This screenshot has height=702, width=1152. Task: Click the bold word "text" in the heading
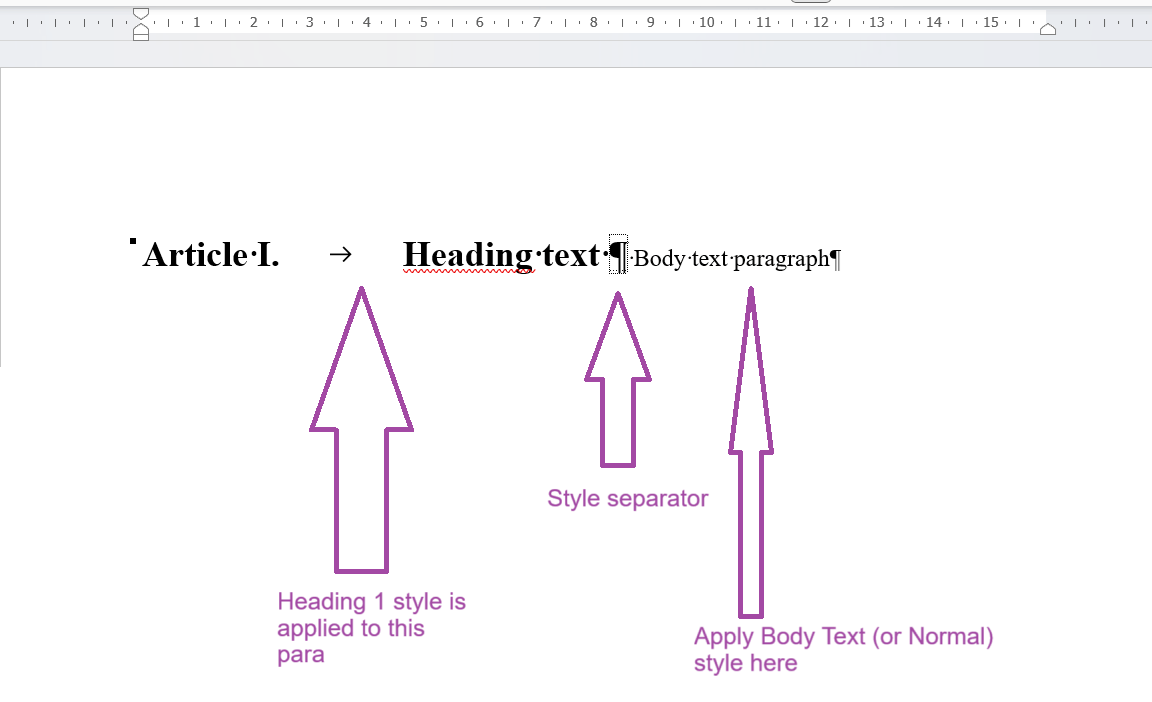pos(572,256)
